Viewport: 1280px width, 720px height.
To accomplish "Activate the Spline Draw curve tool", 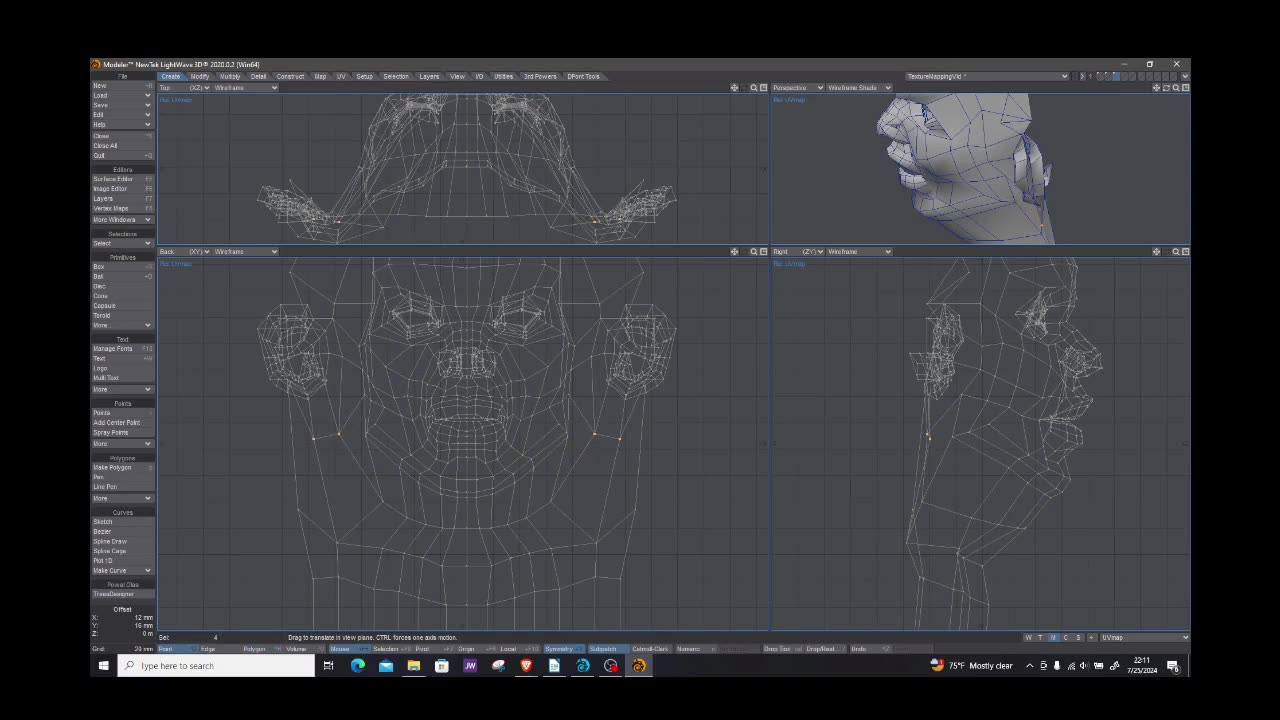I will pyautogui.click(x=122, y=542).
